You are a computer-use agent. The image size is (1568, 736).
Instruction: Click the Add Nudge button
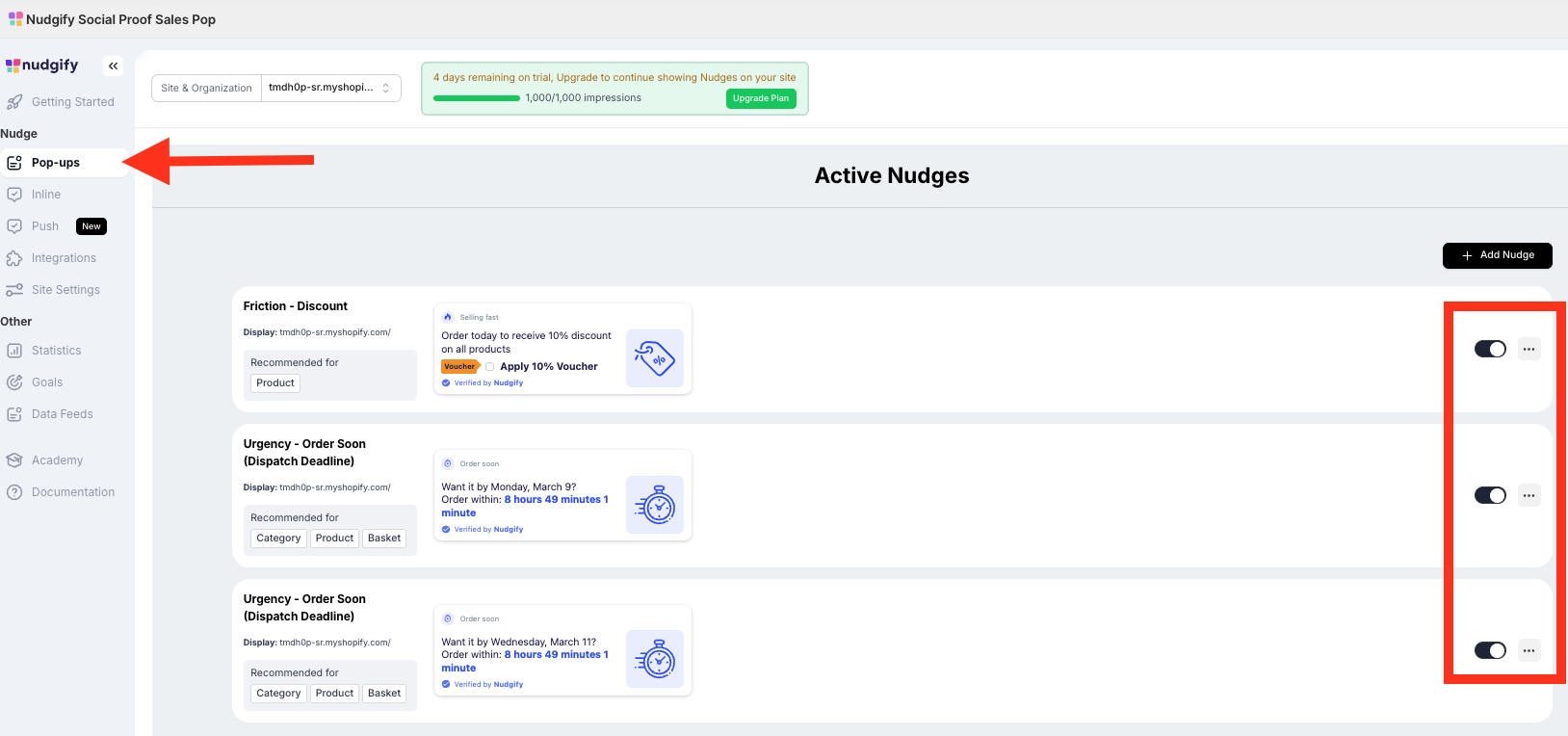(1498, 255)
